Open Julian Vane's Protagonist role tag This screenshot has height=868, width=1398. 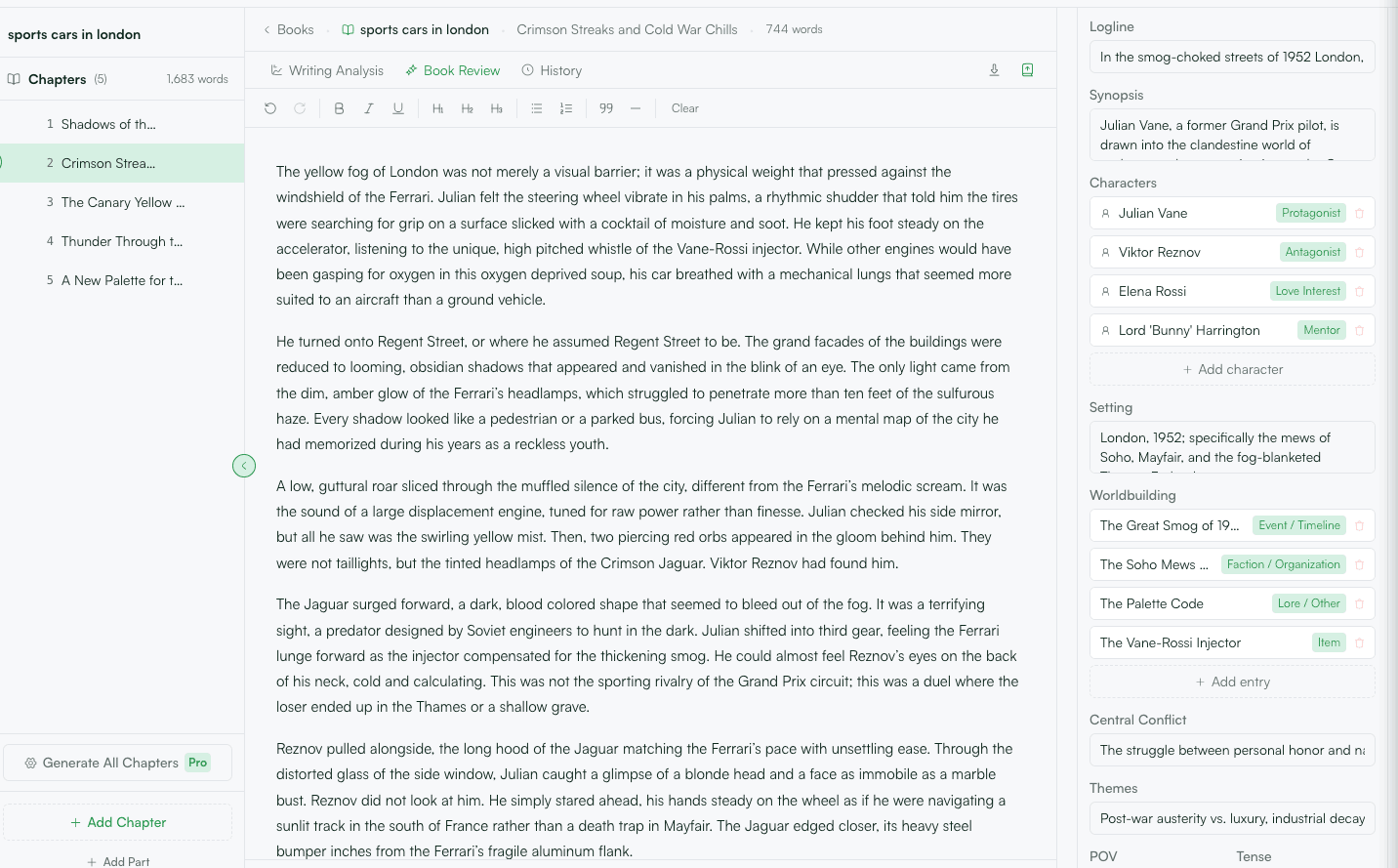tap(1311, 213)
